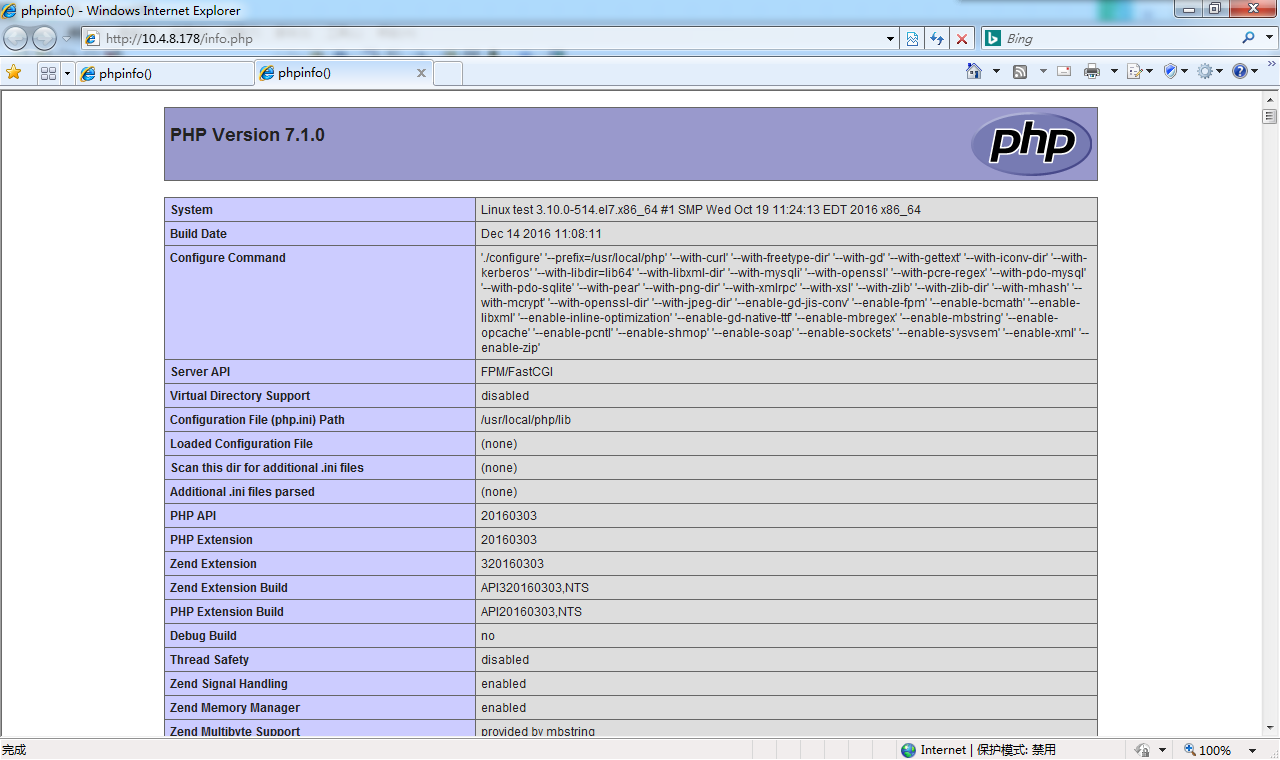Click the Thread Safety label
The height and width of the screenshot is (760, 1280).
pos(209,660)
